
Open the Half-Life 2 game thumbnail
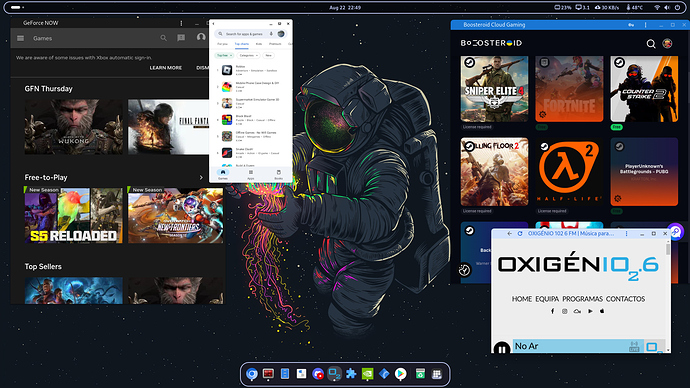click(x=569, y=172)
